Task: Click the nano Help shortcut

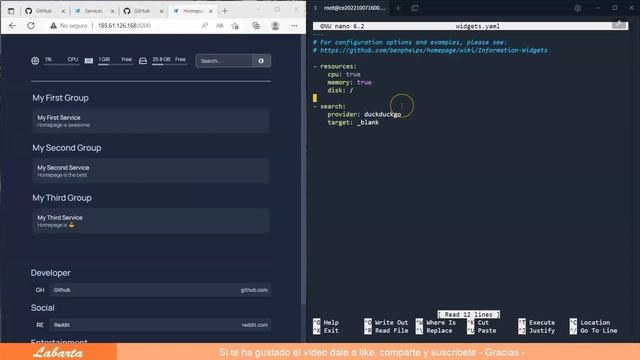Action: 326,322
